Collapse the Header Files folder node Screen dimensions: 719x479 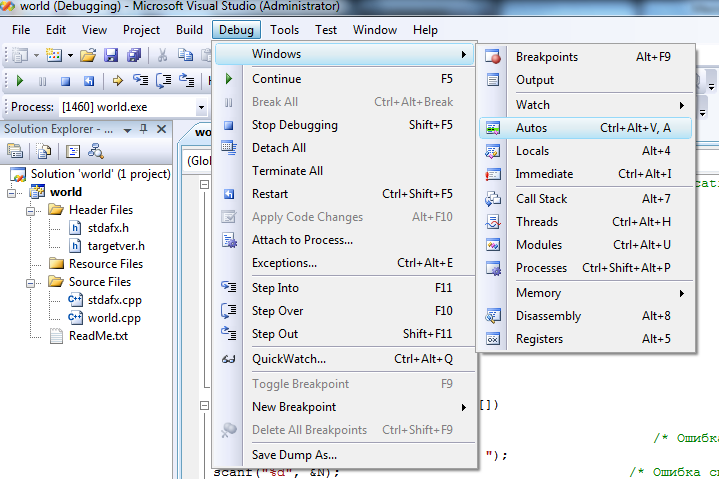point(30,211)
